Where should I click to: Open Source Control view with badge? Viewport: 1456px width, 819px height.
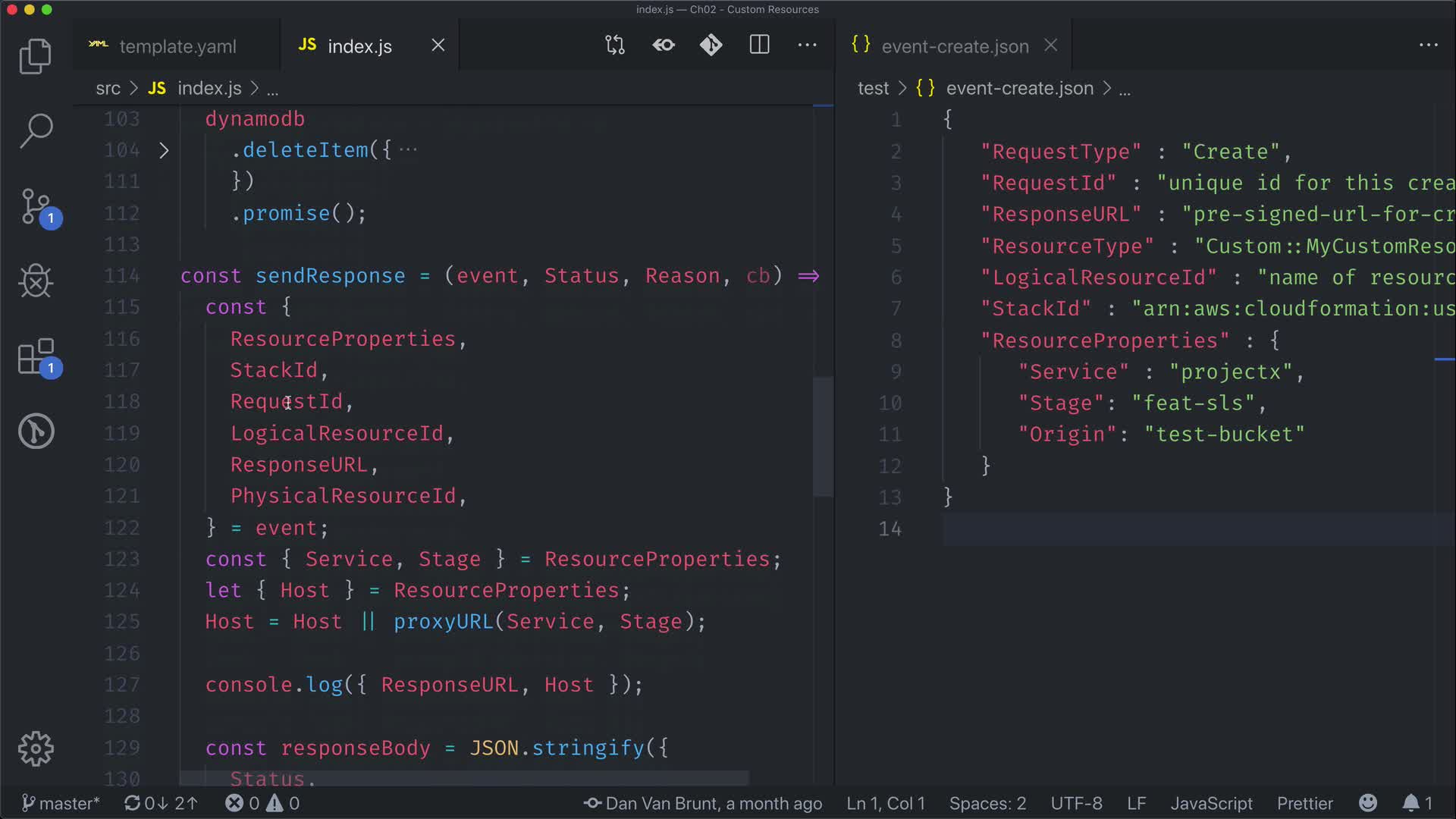click(36, 206)
